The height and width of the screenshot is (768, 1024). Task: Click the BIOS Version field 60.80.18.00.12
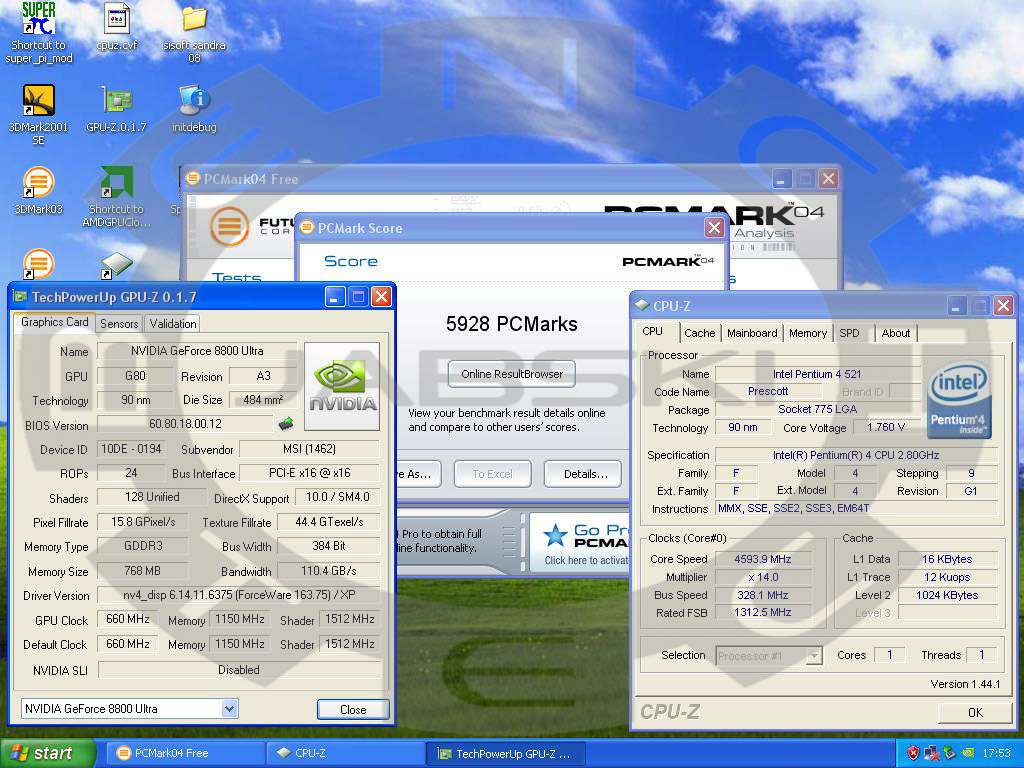click(185, 424)
